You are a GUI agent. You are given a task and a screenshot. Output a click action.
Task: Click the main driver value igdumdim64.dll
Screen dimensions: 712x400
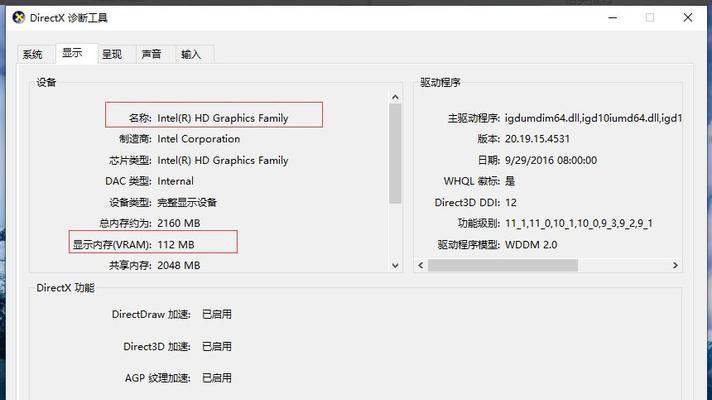[593, 118]
